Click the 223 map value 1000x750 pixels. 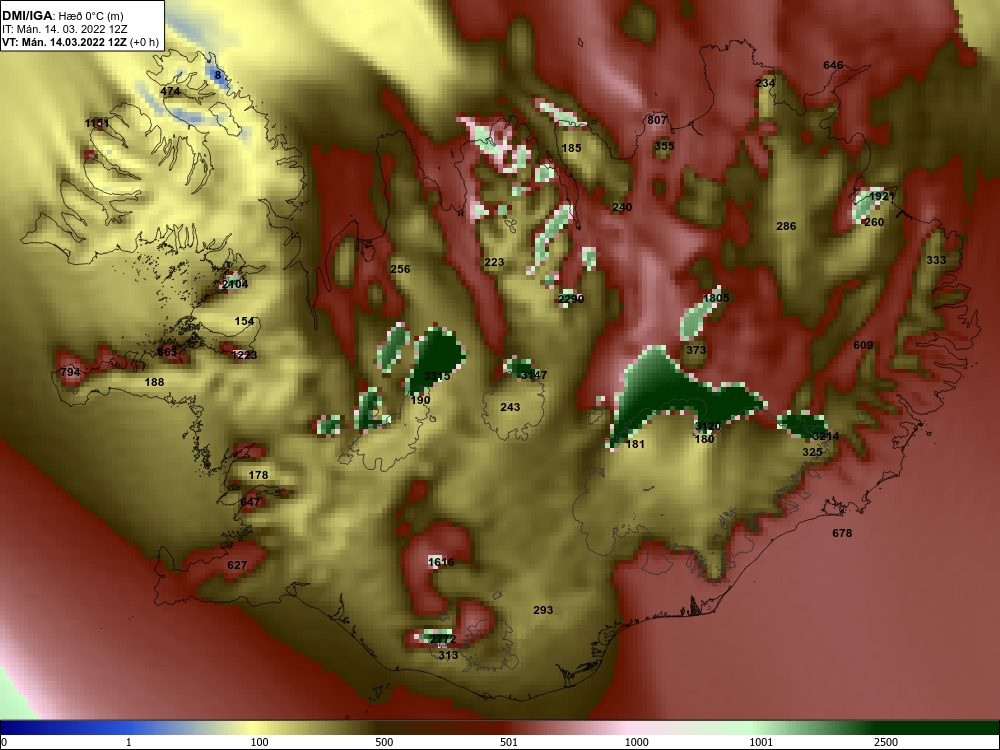coord(494,262)
